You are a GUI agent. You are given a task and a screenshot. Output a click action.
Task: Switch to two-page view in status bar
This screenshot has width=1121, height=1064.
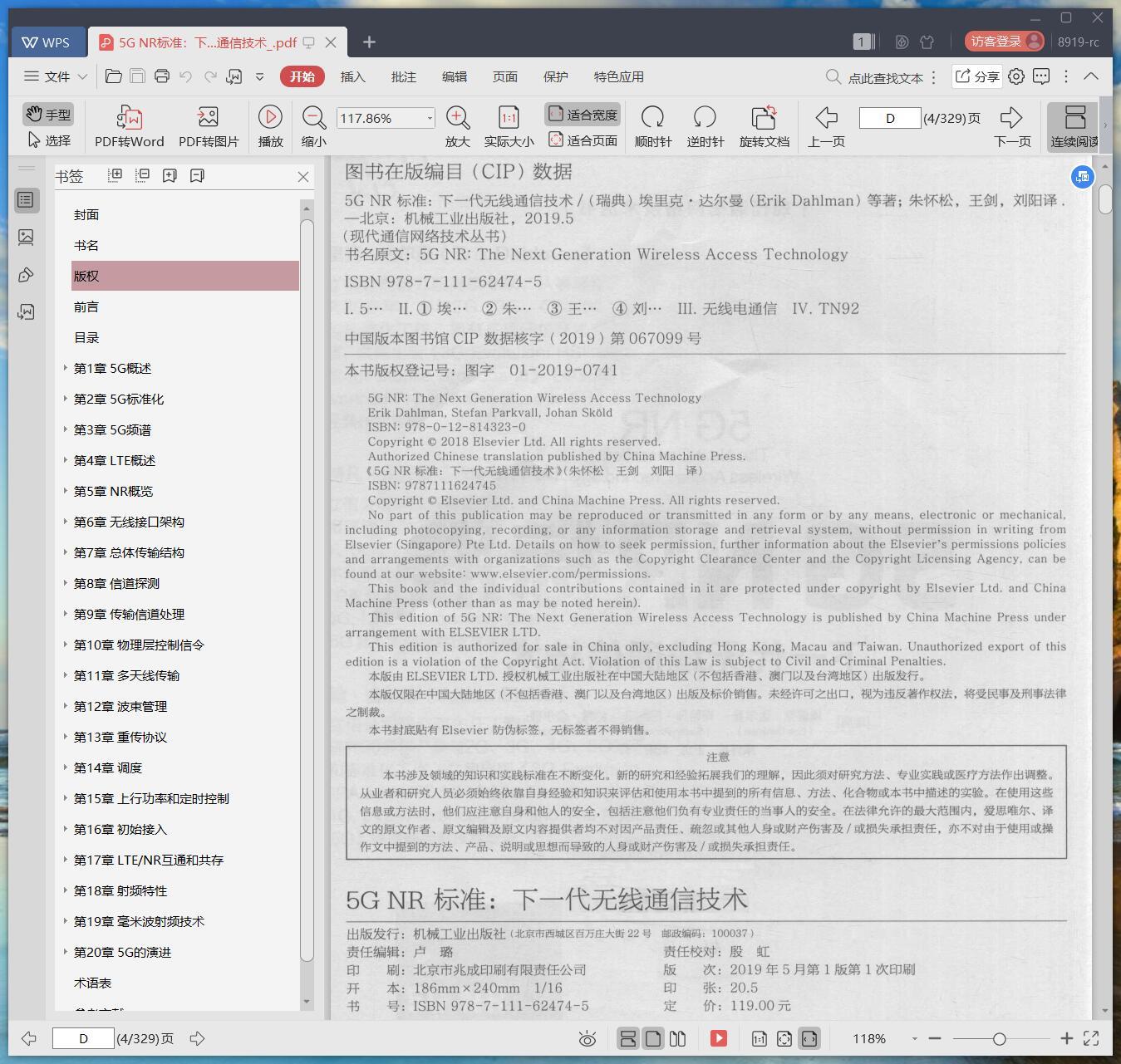click(x=677, y=1038)
